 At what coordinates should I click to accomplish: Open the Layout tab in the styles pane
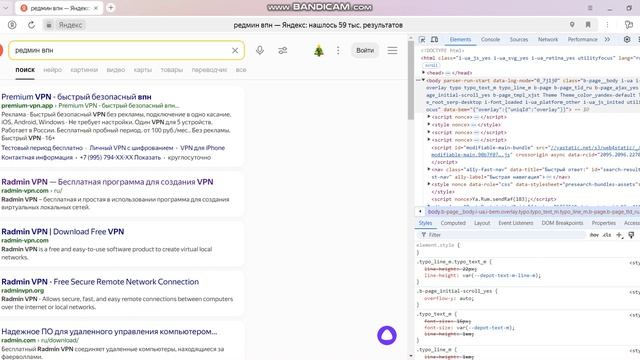tap(482, 223)
